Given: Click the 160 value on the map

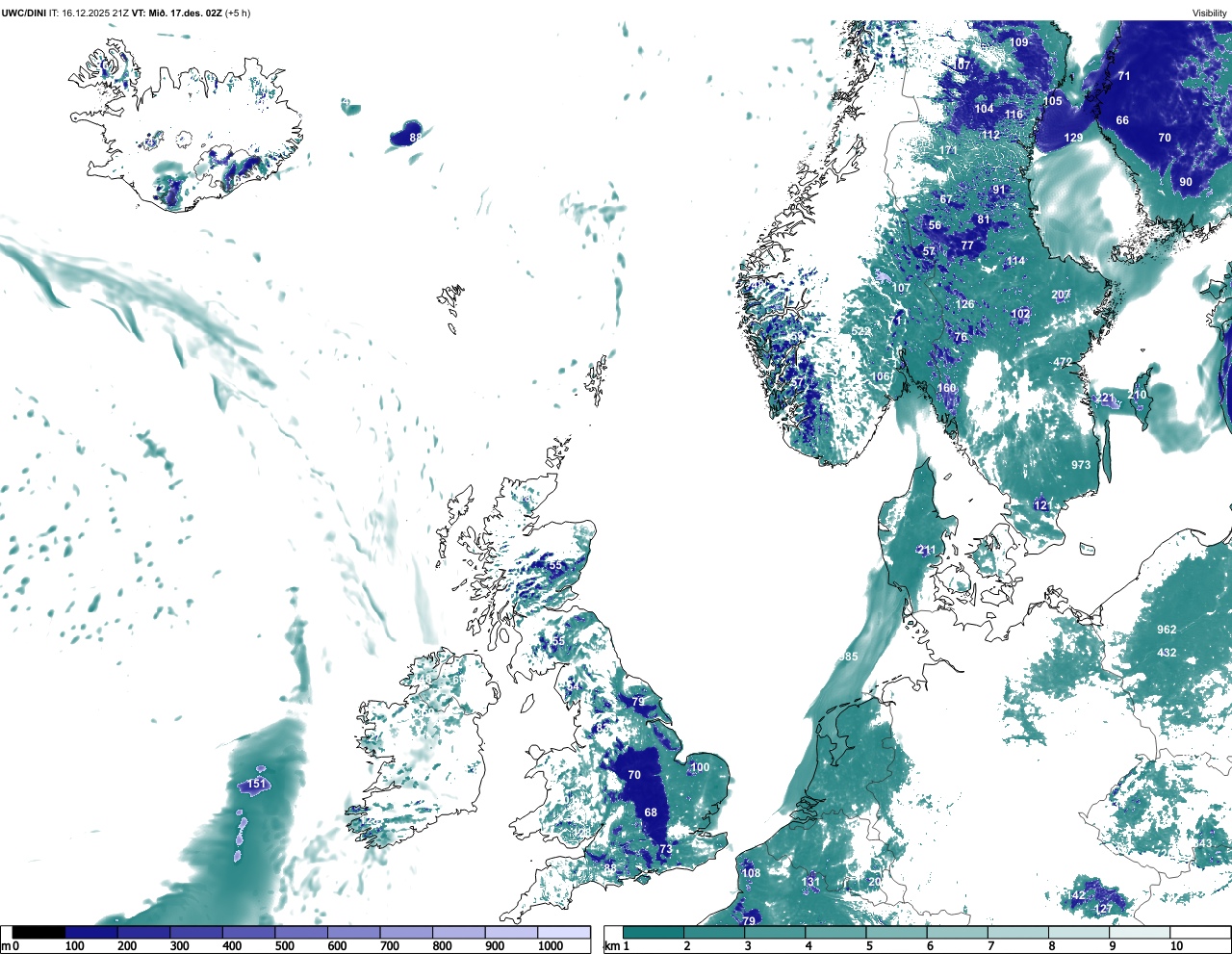Looking at the screenshot, I should pos(946,388).
